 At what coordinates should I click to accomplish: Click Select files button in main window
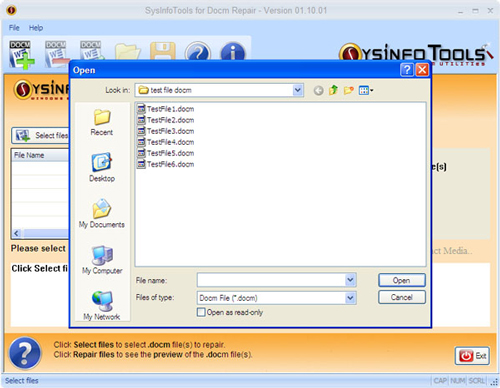[41, 135]
